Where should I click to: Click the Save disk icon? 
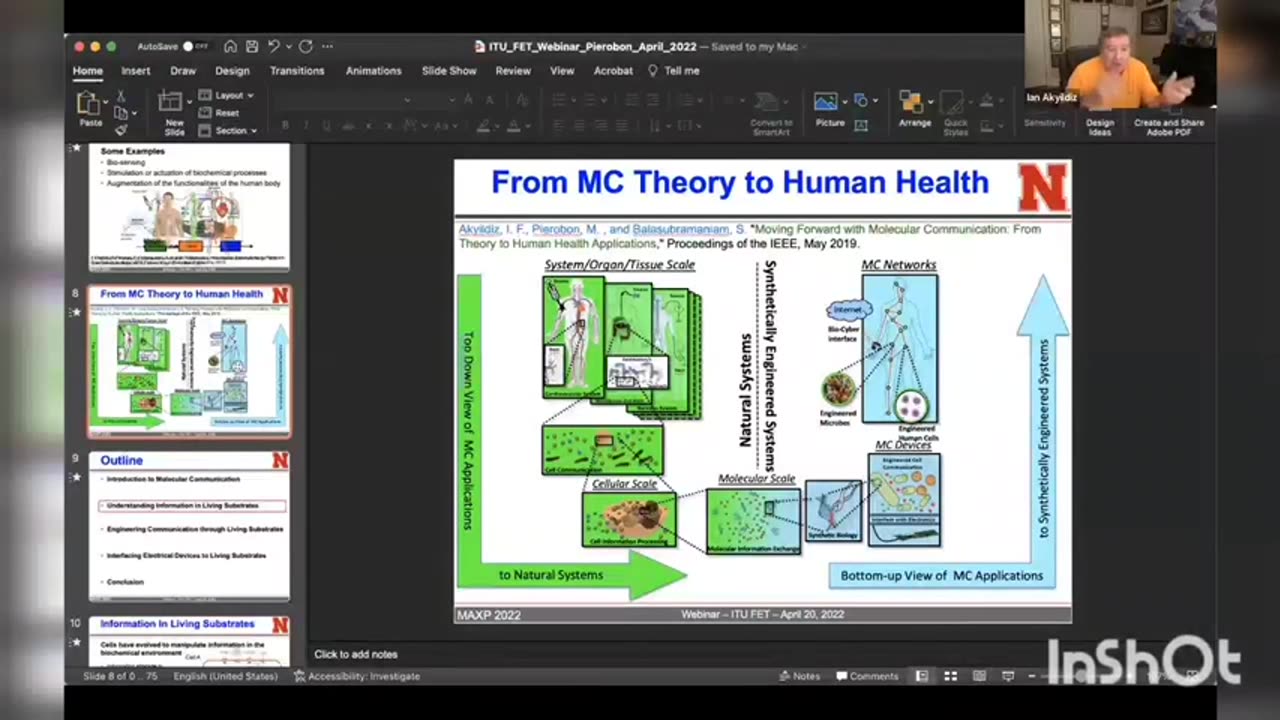coord(251,46)
